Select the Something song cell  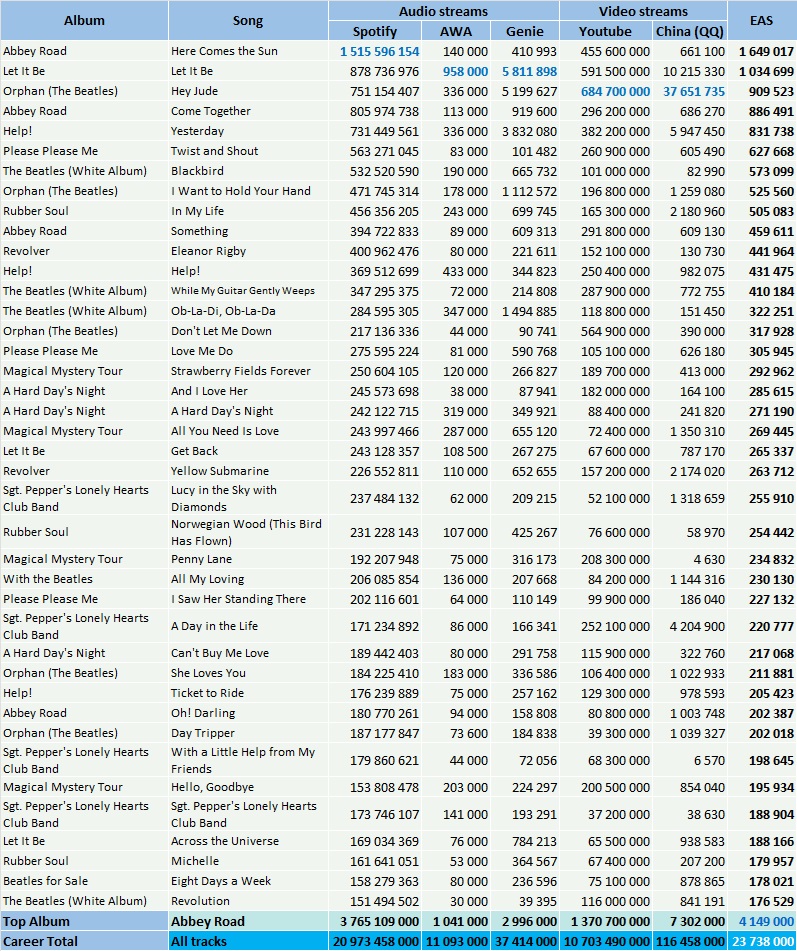pyautogui.click(x=248, y=231)
